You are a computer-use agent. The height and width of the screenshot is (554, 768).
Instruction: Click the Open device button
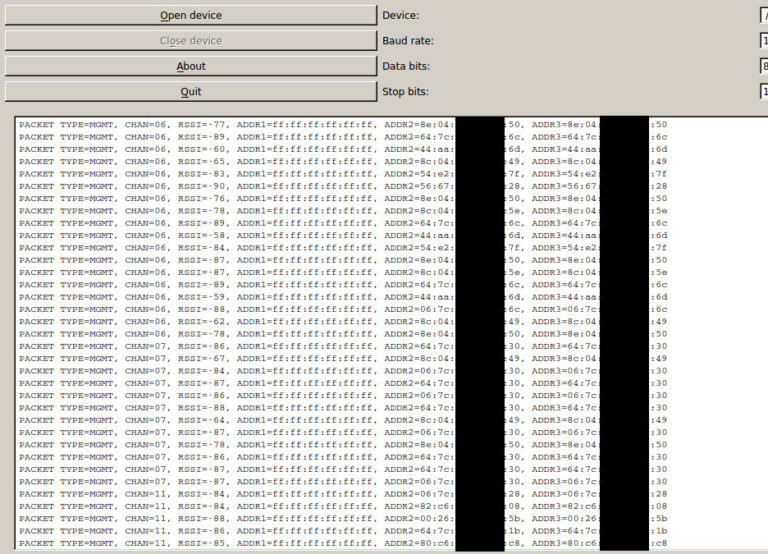click(x=190, y=15)
